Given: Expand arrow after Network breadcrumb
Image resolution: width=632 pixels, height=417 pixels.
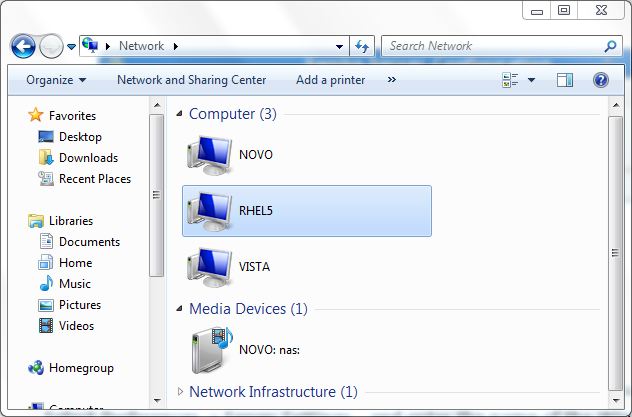Looking at the screenshot, I should pyautogui.click(x=176, y=46).
